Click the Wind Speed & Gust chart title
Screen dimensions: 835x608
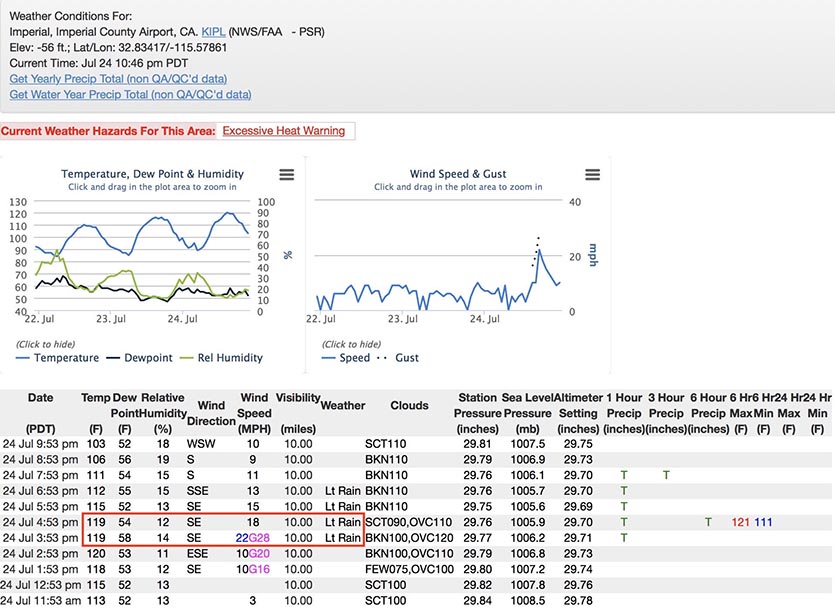tap(458, 174)
